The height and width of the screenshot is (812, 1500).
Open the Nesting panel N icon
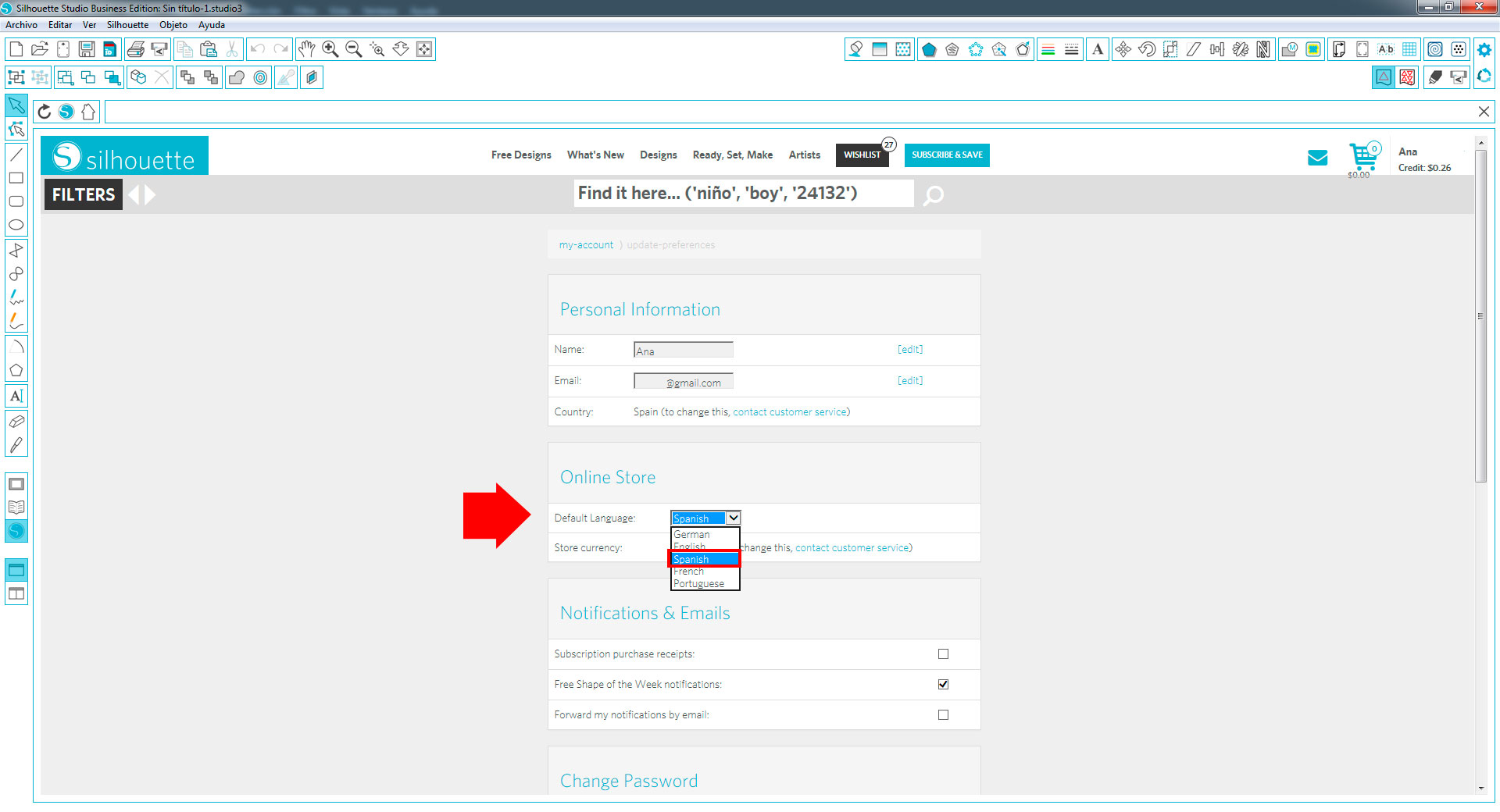1263,49
